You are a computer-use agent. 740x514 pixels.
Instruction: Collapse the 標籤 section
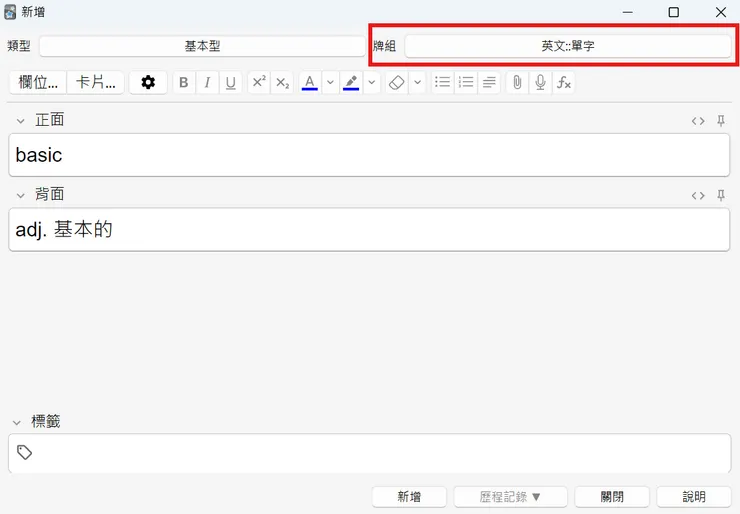[x=17, y=422]
